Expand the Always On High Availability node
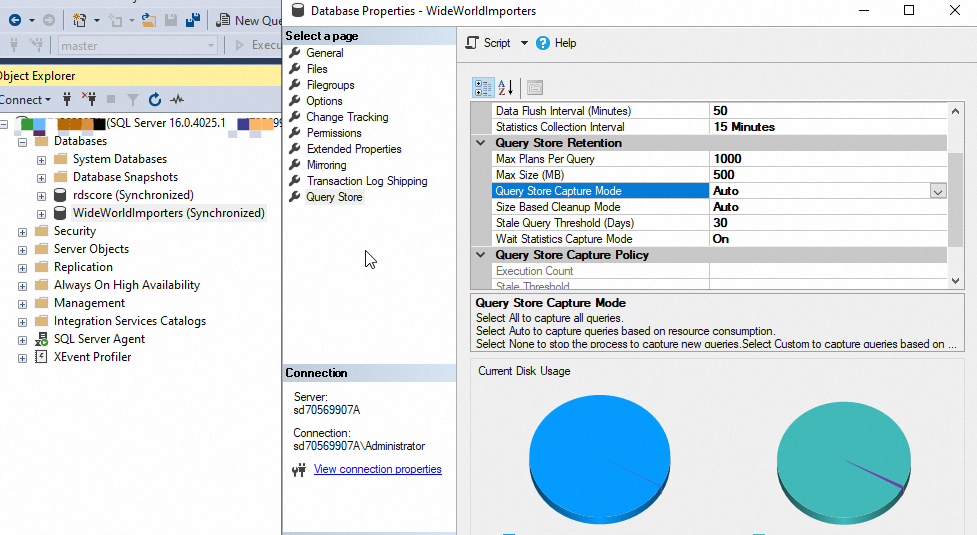Viewport: 977px width, 535px height. pos(22,286)
